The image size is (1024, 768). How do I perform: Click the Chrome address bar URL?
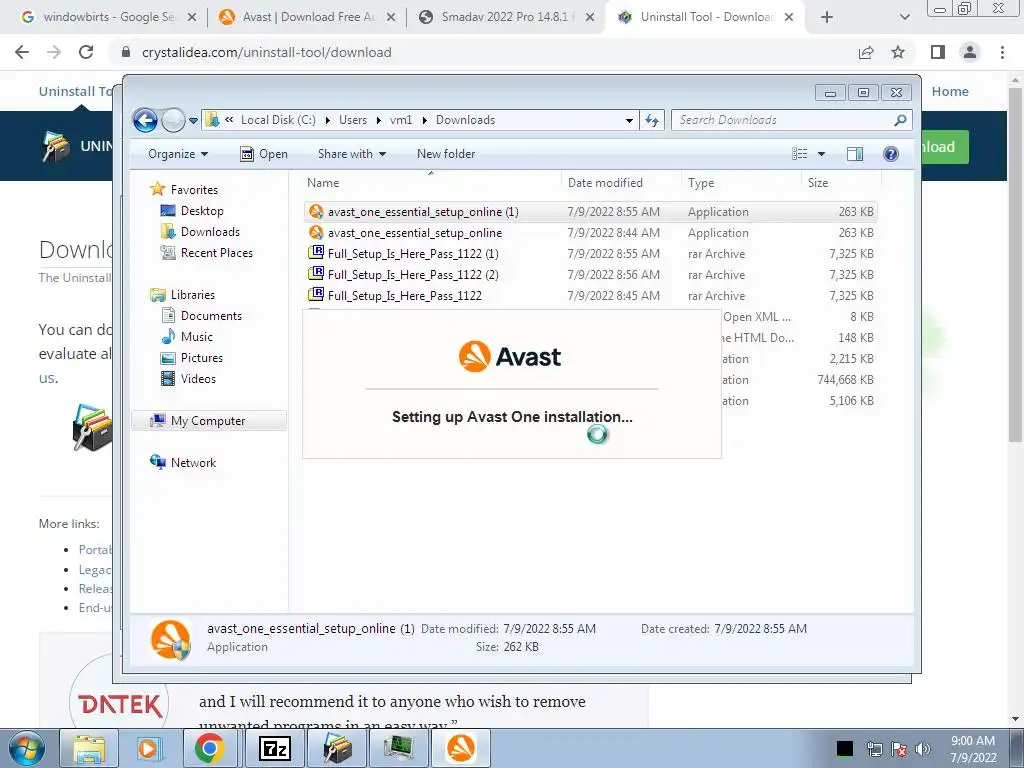[x=266, y=52]
